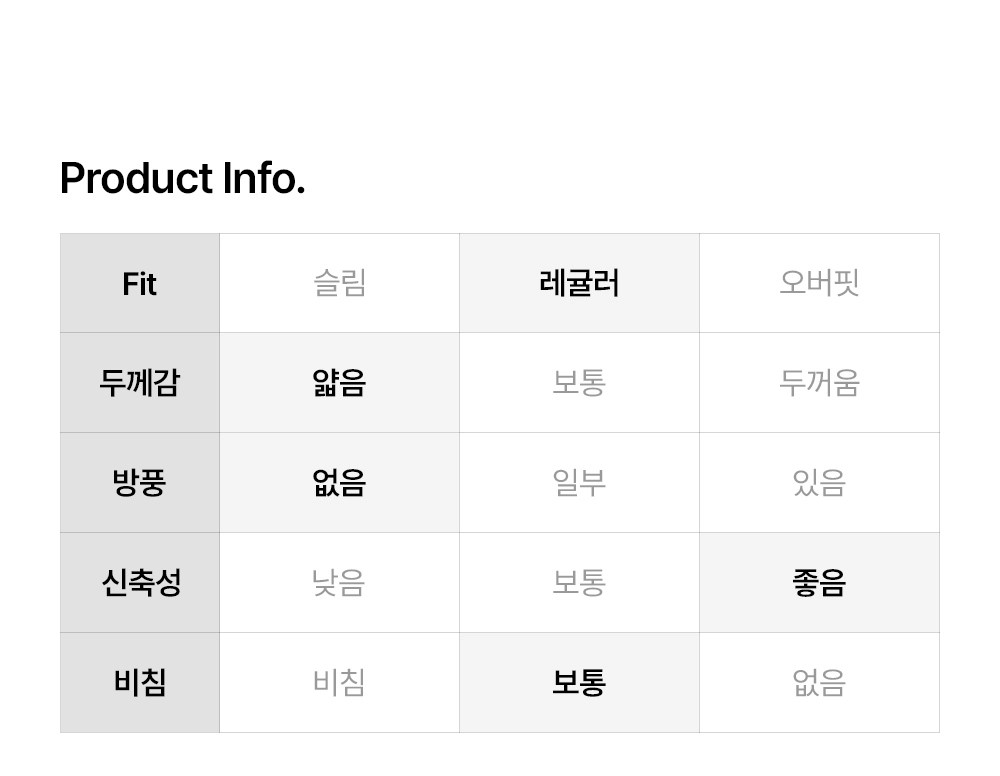Select highlighted 보통 in the 비침 row
Screen dimensions: 1000x776
(x=579, y=683)
